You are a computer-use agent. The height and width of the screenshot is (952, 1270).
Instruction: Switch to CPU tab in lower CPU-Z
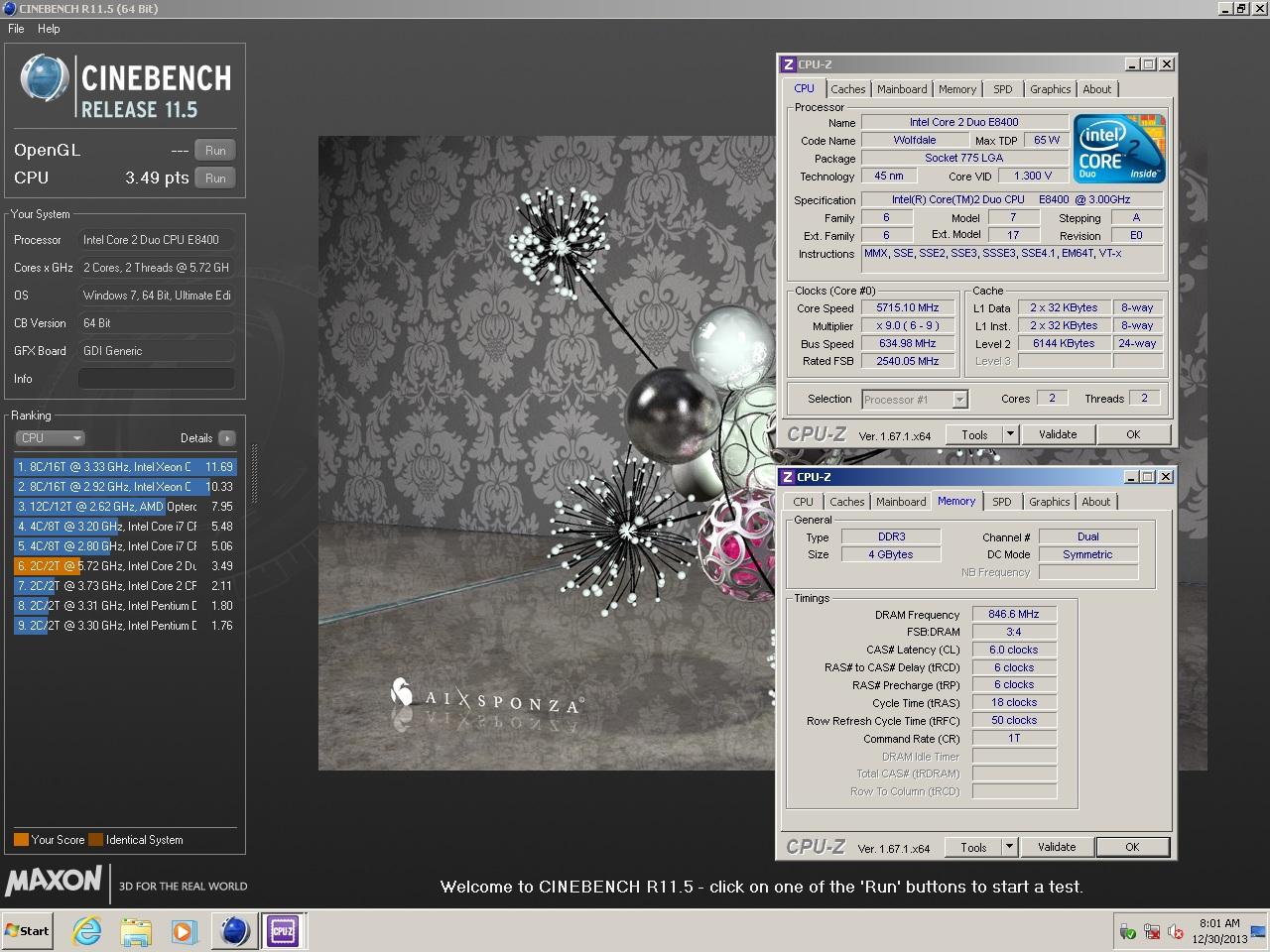click(x=803, y=502)
